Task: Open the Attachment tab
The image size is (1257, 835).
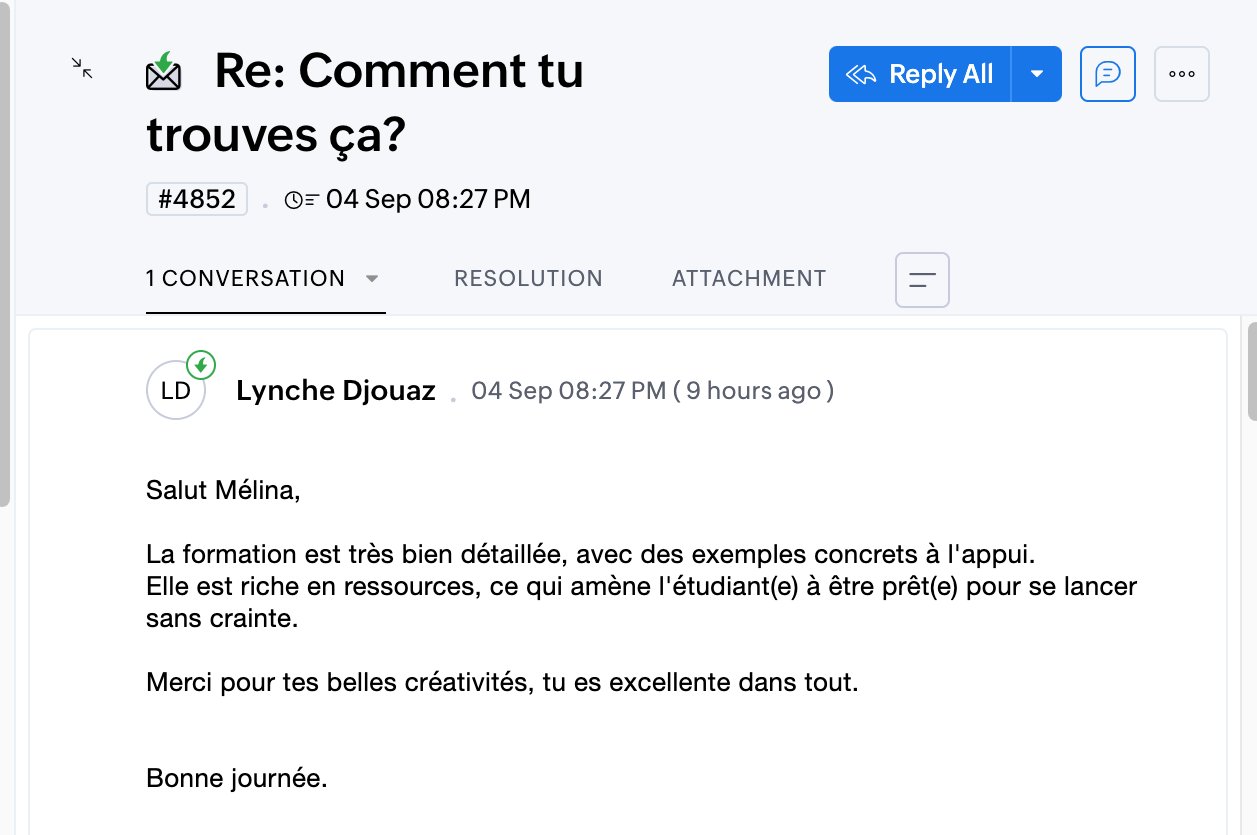Action: [x=749, y=279]
